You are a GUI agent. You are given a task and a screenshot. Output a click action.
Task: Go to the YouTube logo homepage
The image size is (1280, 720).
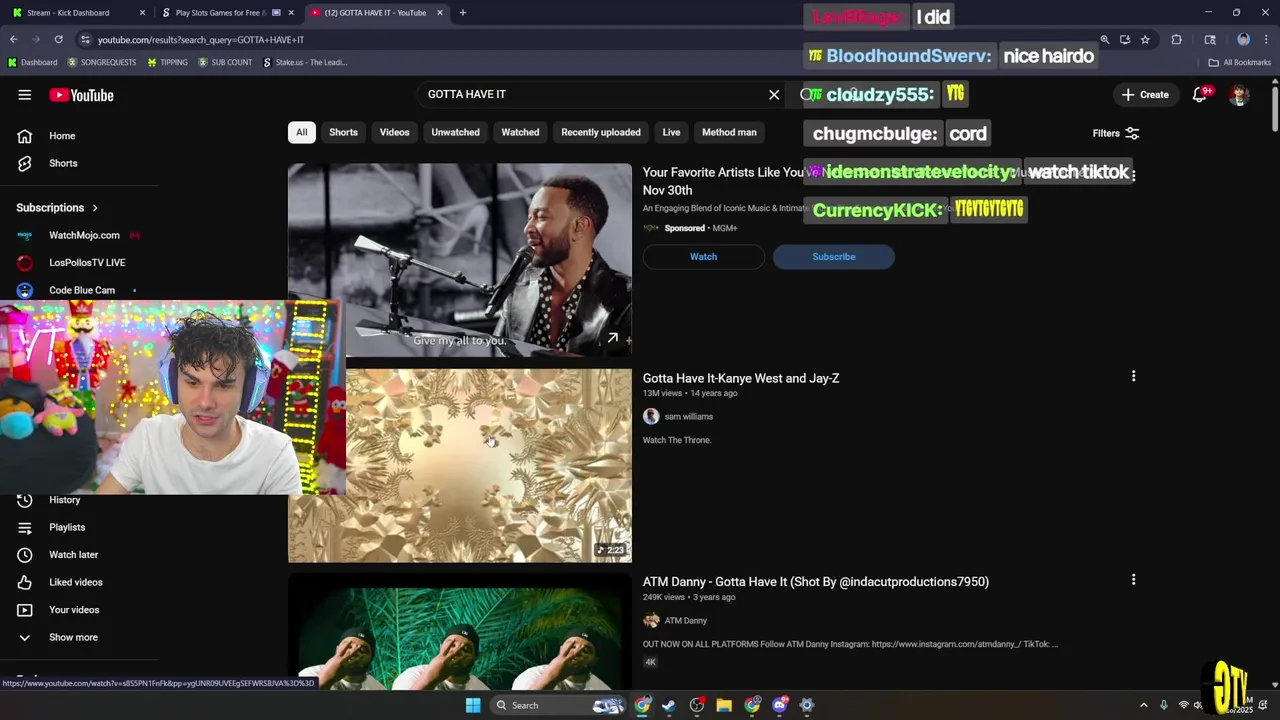pyautogui.click(x=82, y=95)
